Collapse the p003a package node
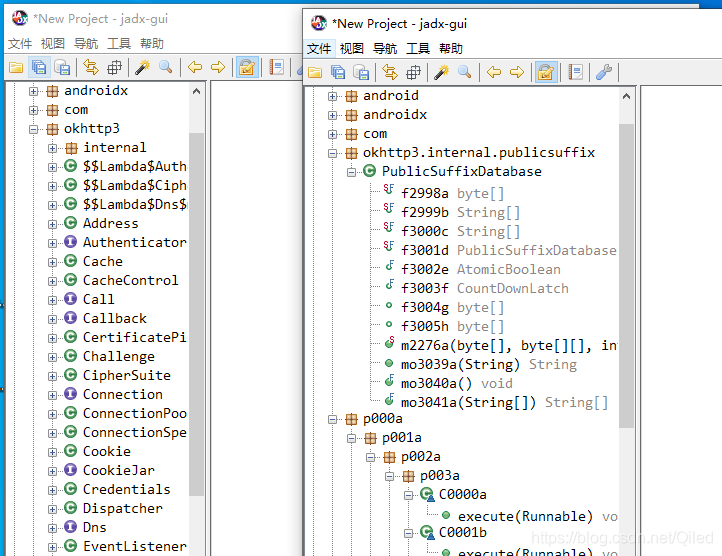This screenshot has width=722, height=556. click(x=390, y=476)
